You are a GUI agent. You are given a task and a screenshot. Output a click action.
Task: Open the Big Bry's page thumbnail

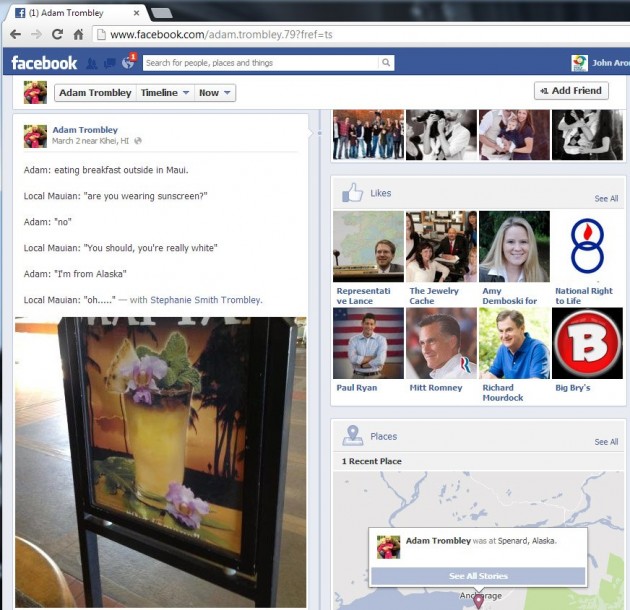click(x=587, y=342)
